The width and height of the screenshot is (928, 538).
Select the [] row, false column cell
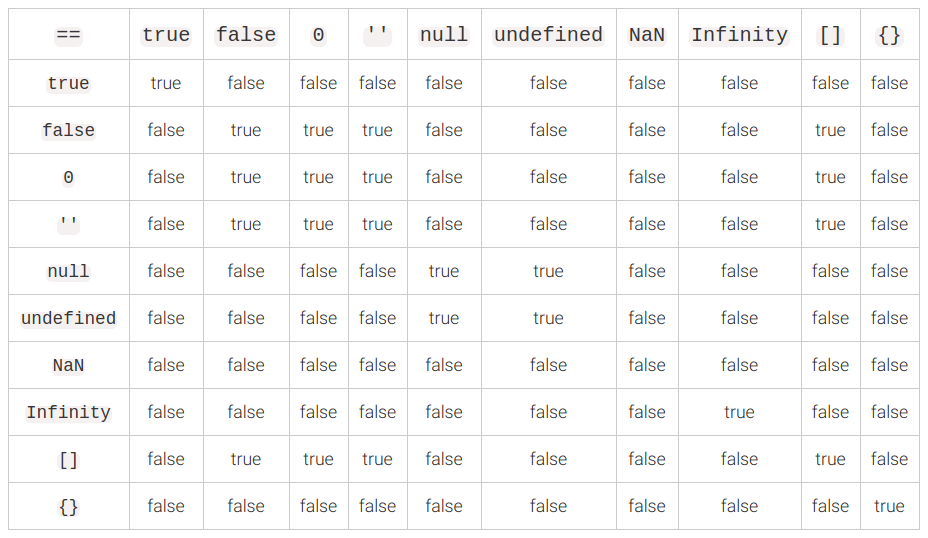coord(246,459)
